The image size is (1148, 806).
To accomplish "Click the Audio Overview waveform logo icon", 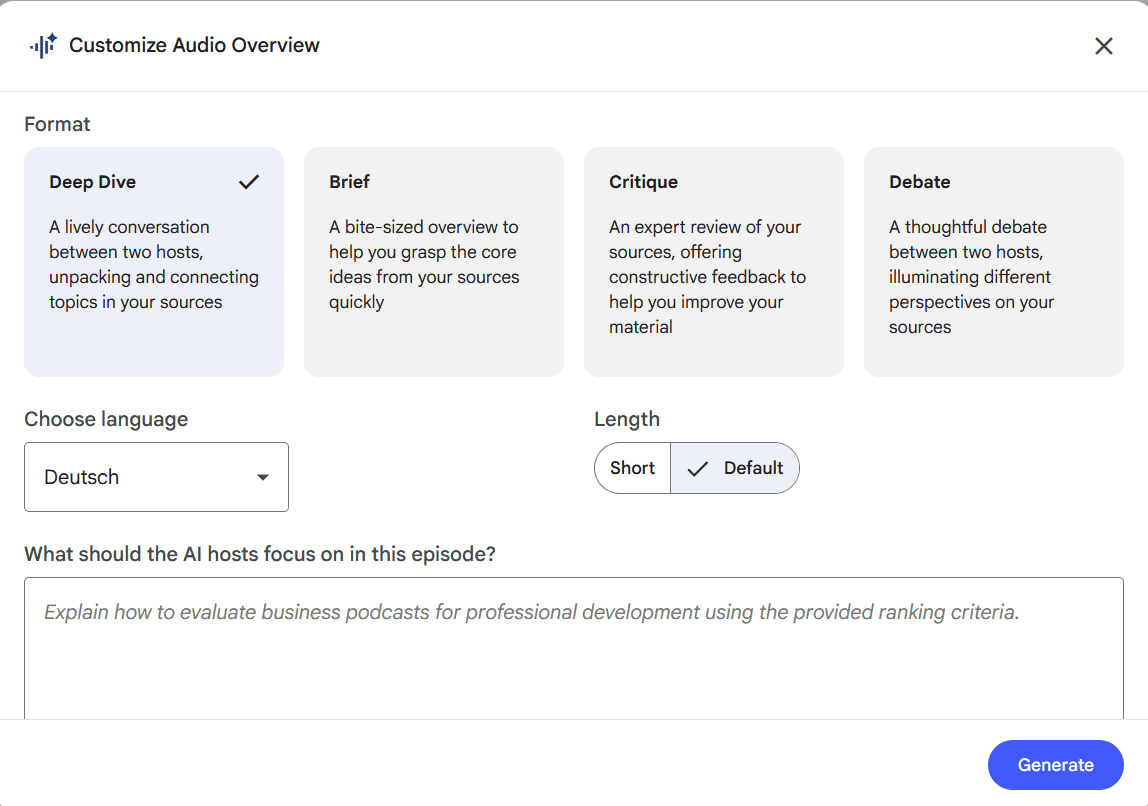I will pyautogui.click(x=43, y=45).
